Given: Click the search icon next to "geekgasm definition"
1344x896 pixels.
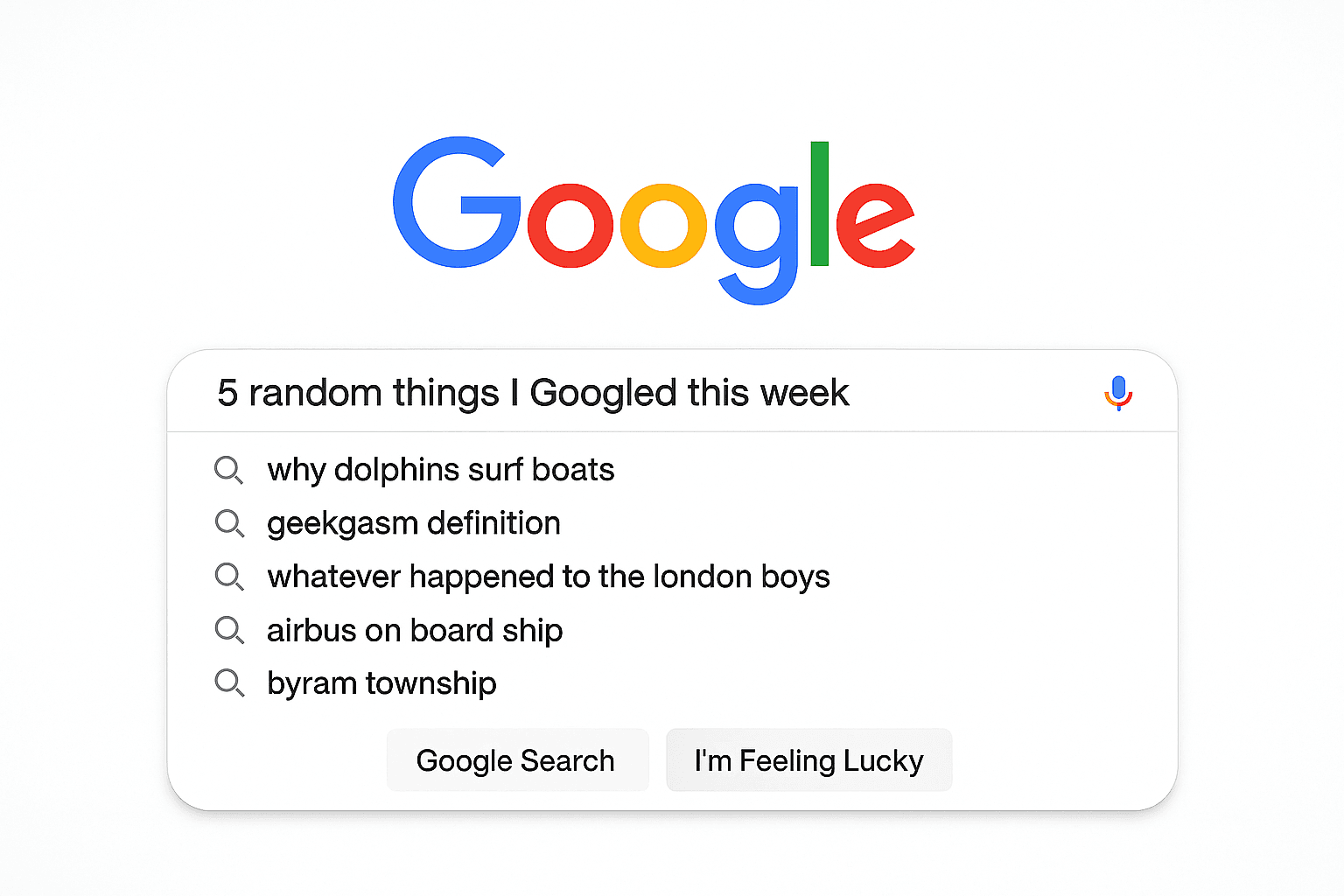Looking at the screenshot, I should (x=228, y=523).
